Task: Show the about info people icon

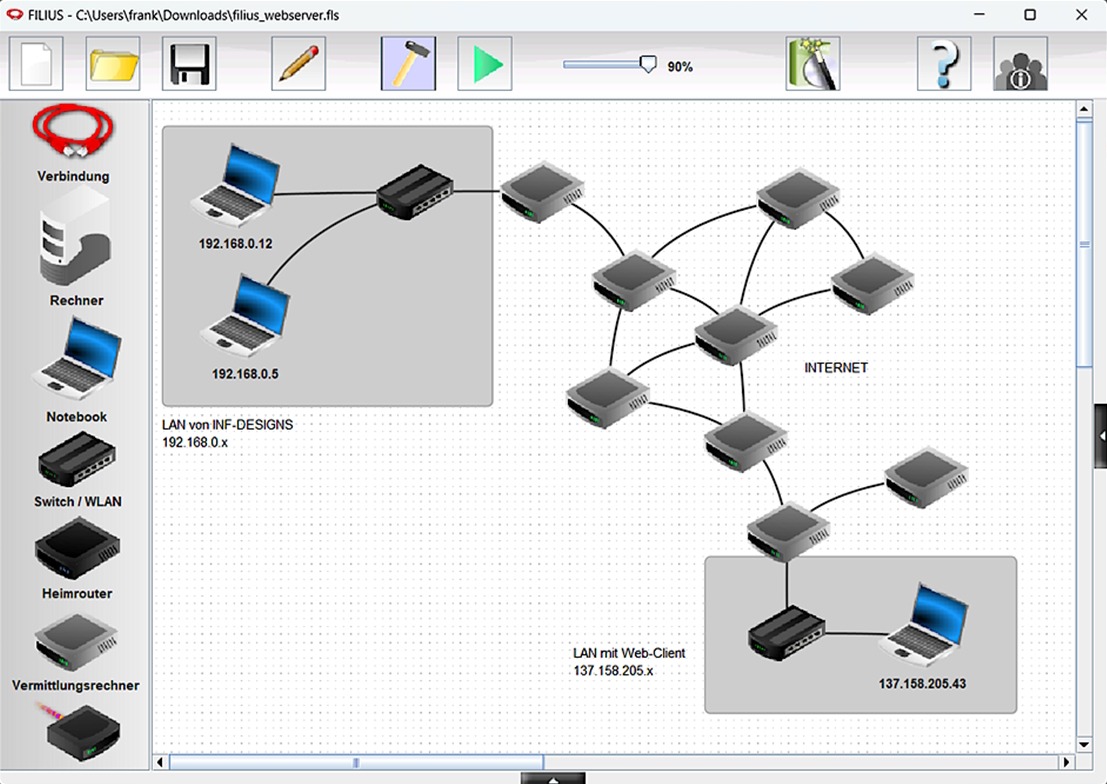Action: [1020, 64]
